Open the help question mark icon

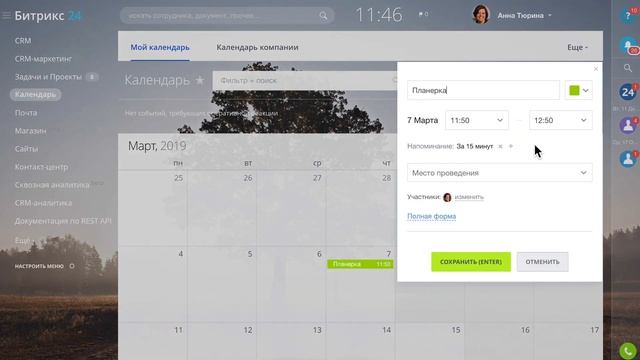tap(628, 16)
